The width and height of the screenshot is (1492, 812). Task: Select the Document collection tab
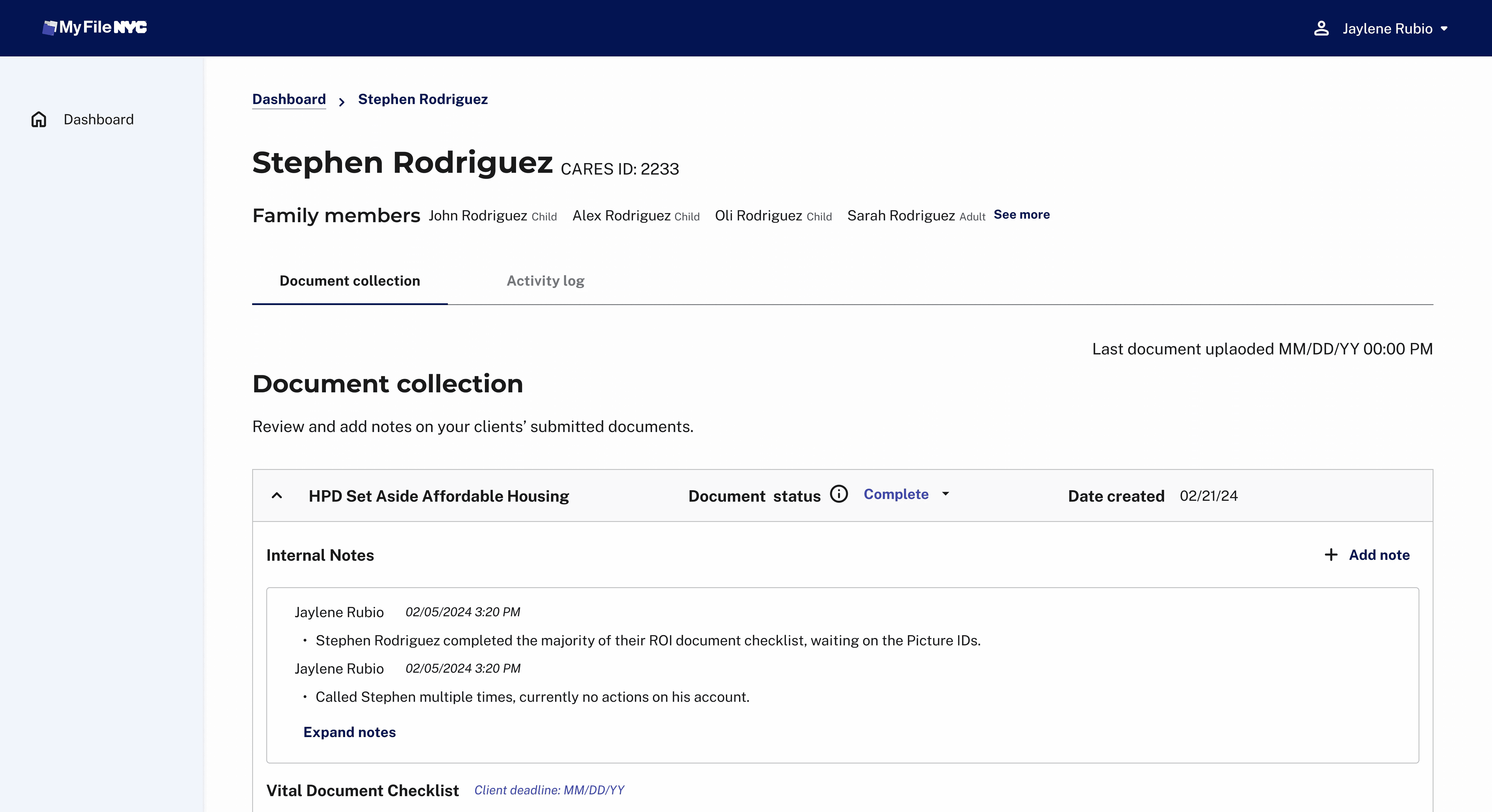point(349,281)
